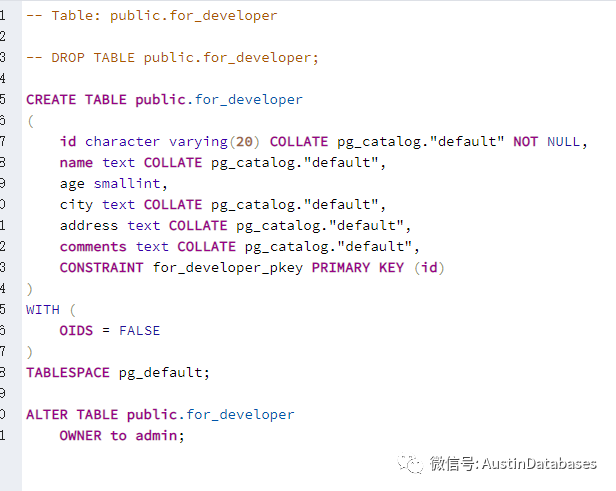Click 'public' in the ALTER TABLE statement
This screenshot has width=616, height=491.
pos(152,415)
